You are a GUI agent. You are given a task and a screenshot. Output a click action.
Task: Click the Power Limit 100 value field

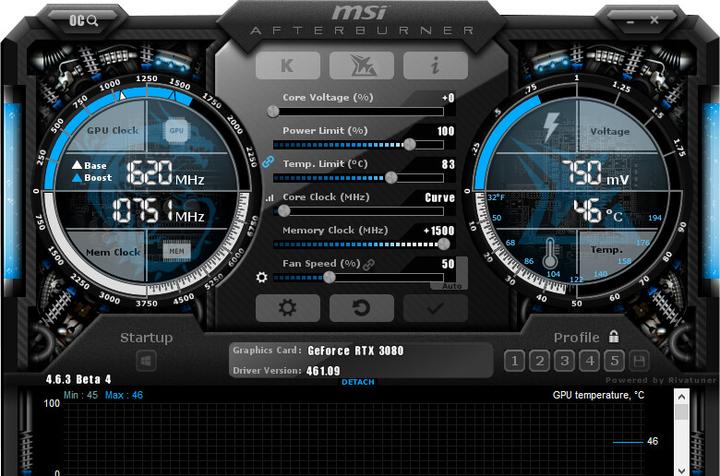(445, 131)
